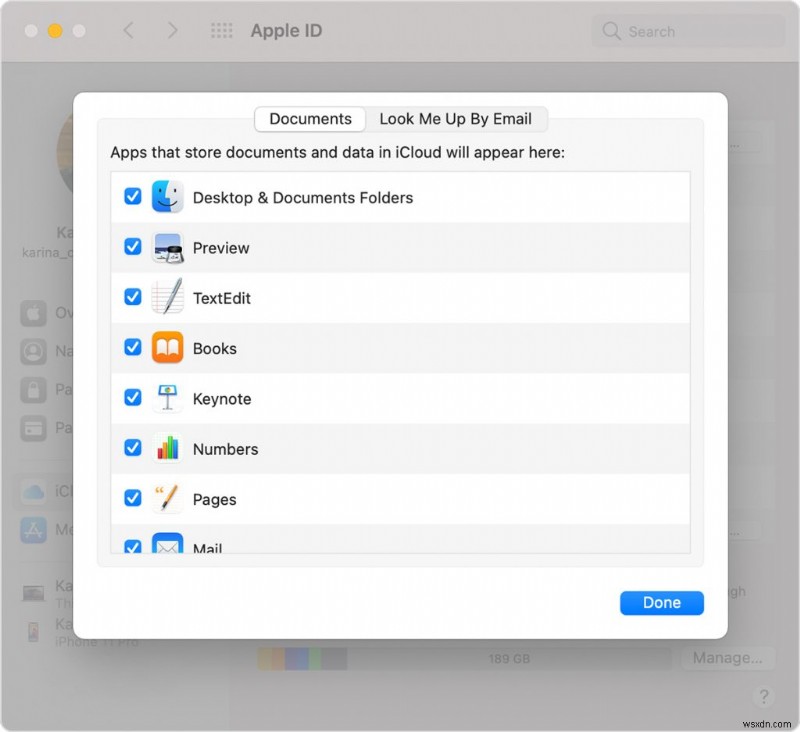Select the Preview app icon
This screenshot has height=732, width=800.
[166, 247]
